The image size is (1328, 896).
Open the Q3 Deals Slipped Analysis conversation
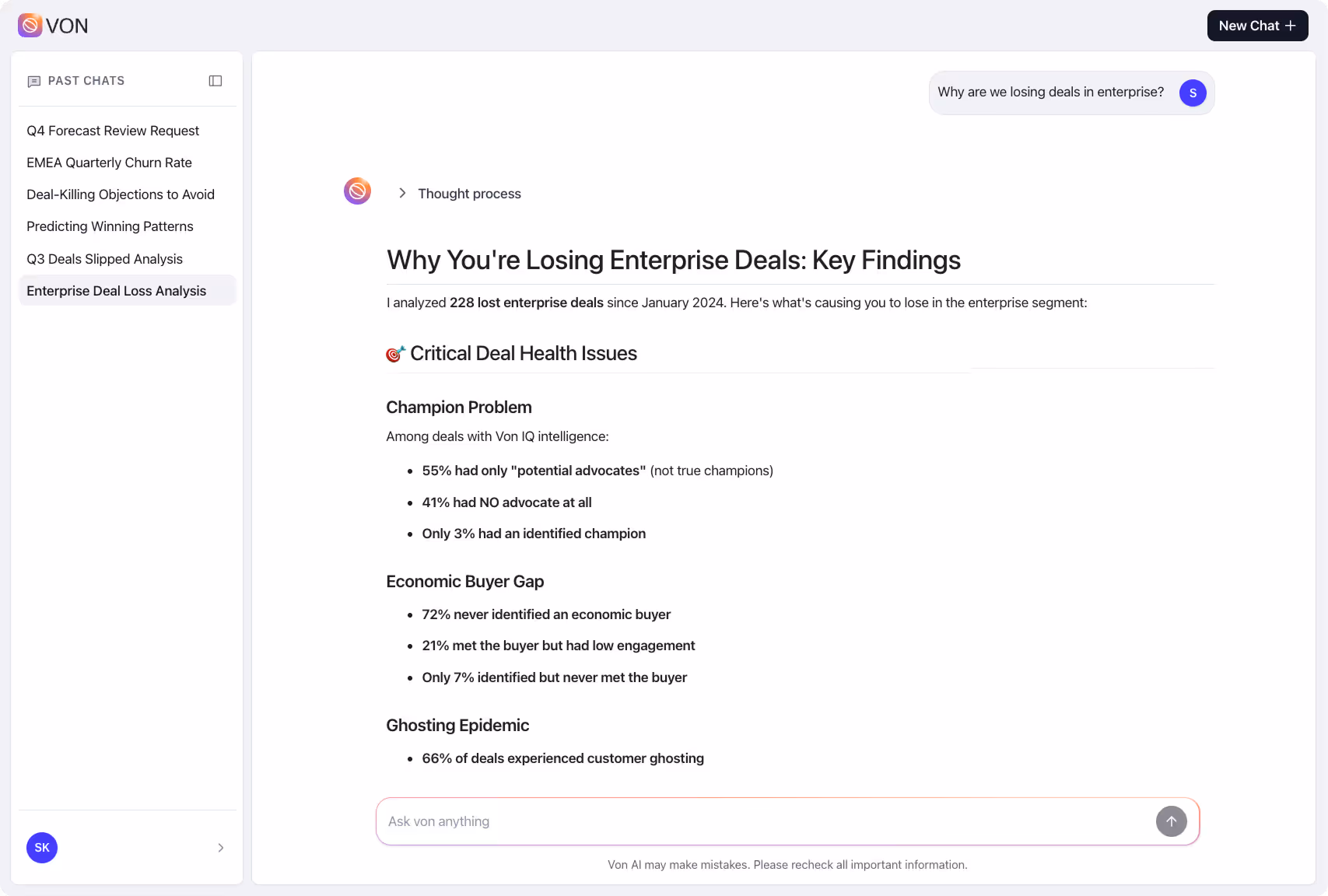tap(104, 259)
